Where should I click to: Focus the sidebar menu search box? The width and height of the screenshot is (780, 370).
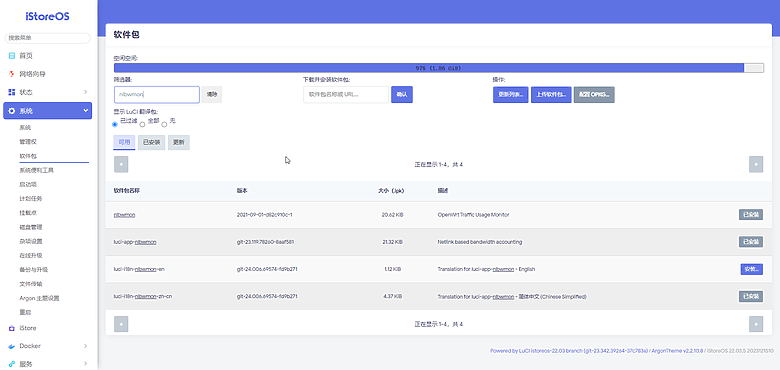click(x=48, y=38)
